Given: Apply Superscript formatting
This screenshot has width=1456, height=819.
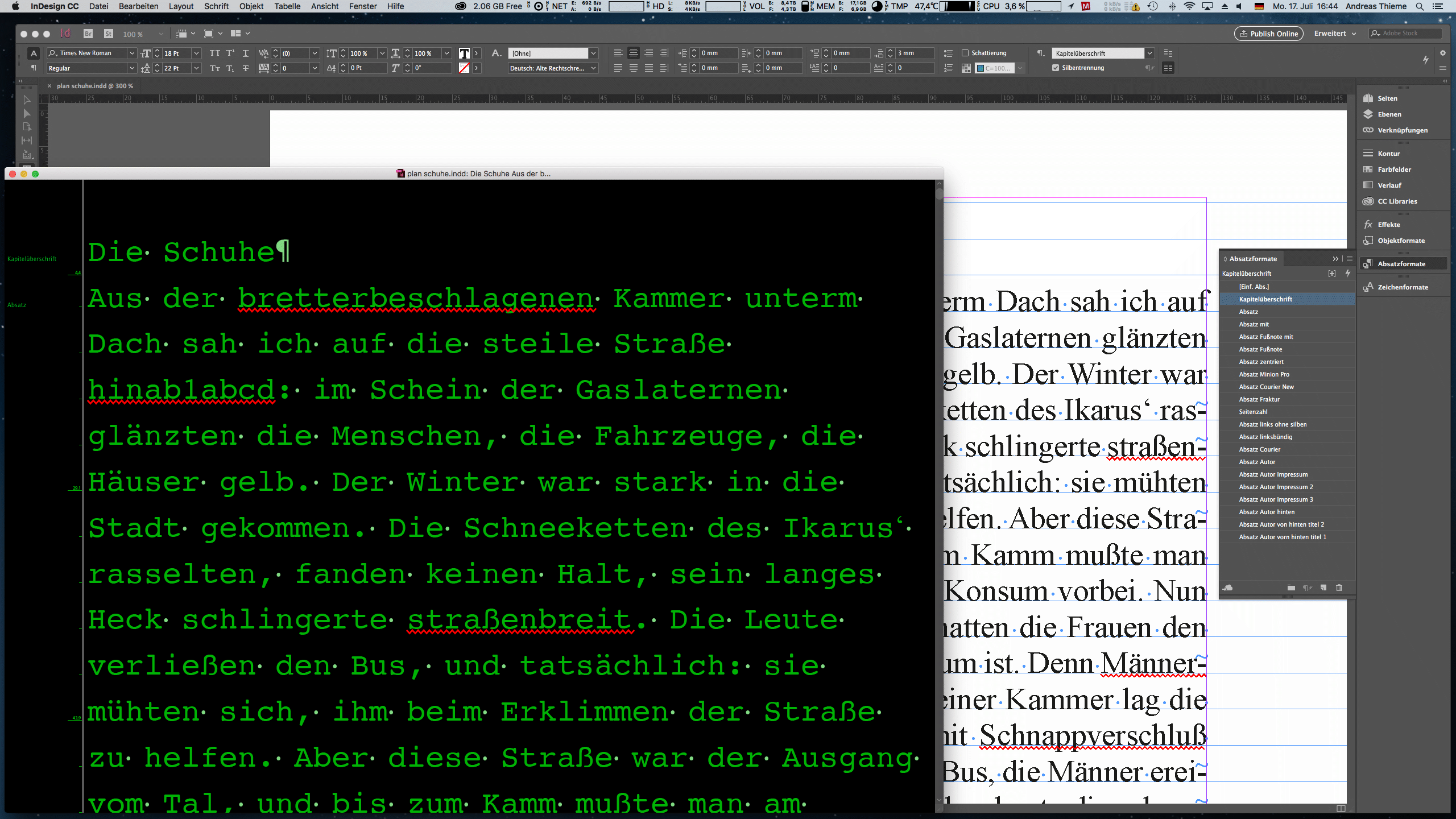Looking at the screenshot, I should 230,53.
